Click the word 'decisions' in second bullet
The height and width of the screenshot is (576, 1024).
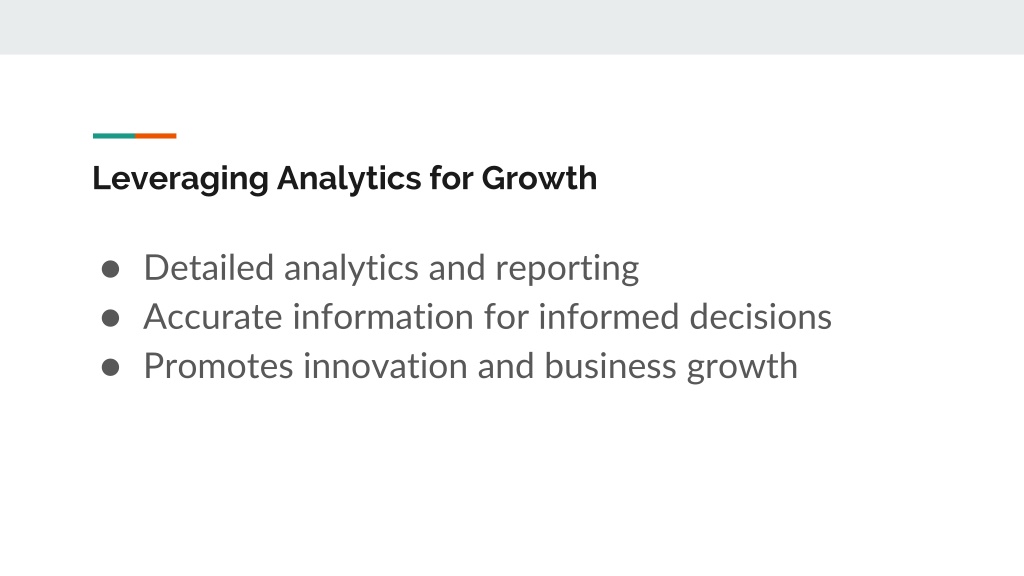pos(760,317)
